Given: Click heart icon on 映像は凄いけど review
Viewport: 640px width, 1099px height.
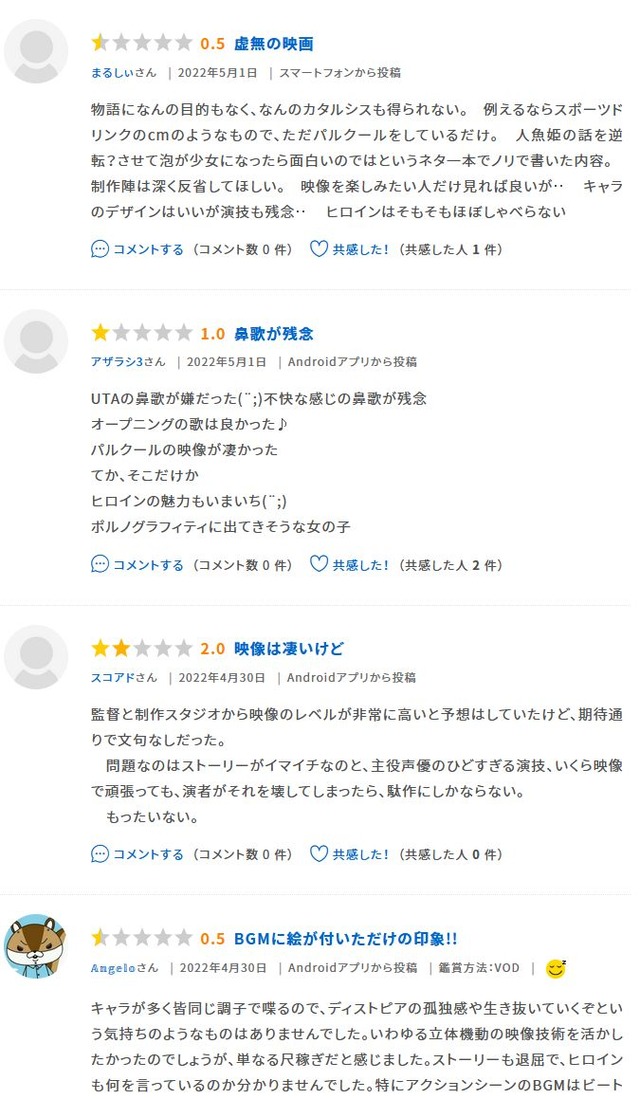Looking at the screenshot, I should click(x=319, y=854).
